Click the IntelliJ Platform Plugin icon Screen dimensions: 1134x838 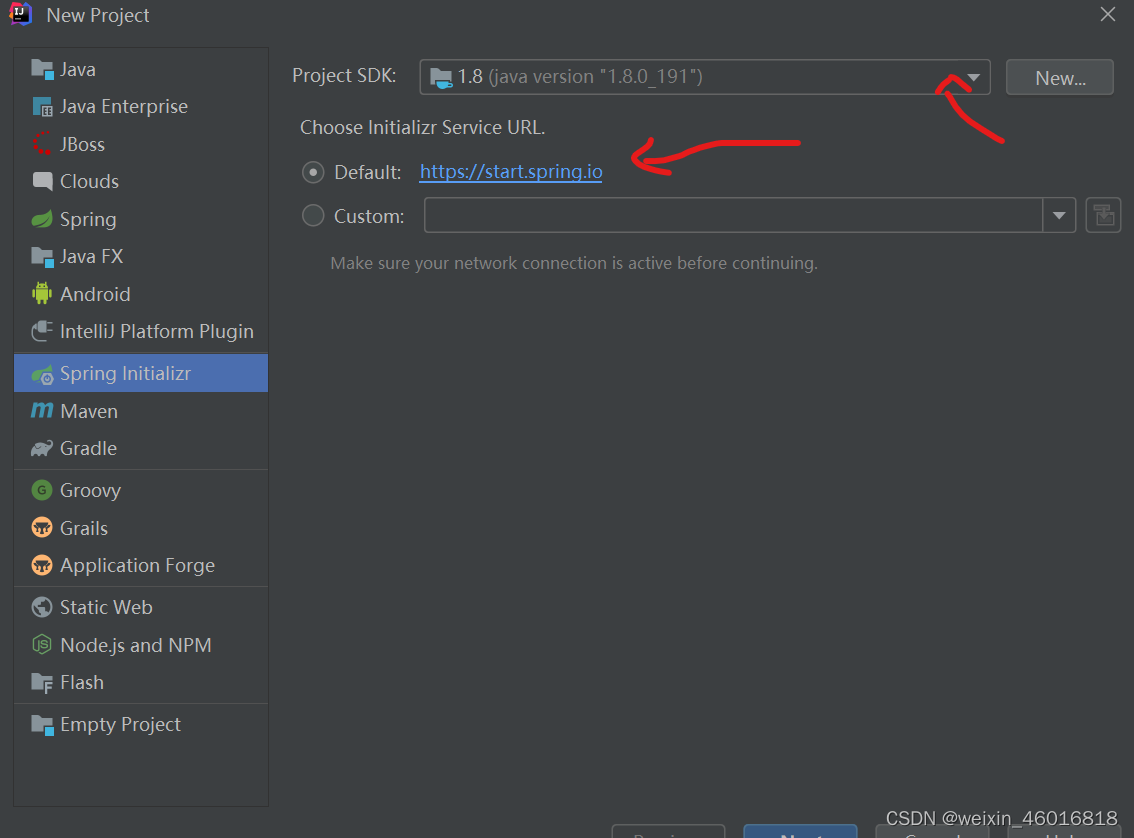pos(42,331)
